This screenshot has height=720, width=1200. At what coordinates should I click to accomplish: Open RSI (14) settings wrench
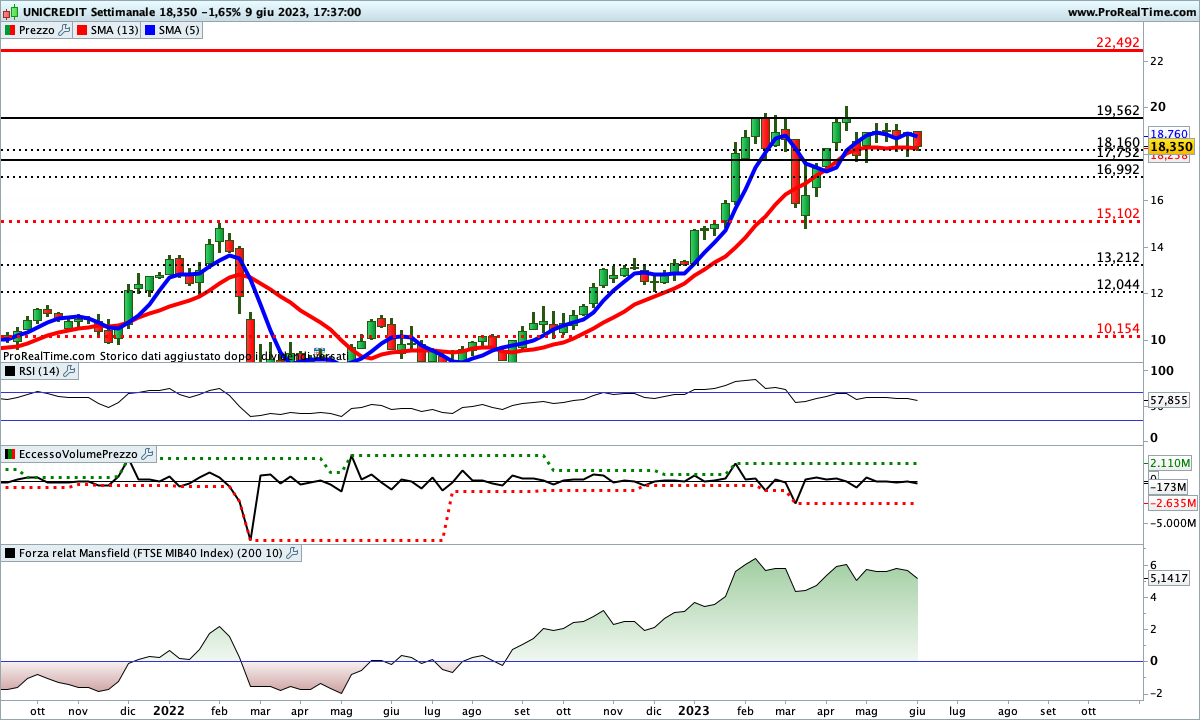[69, 371]
